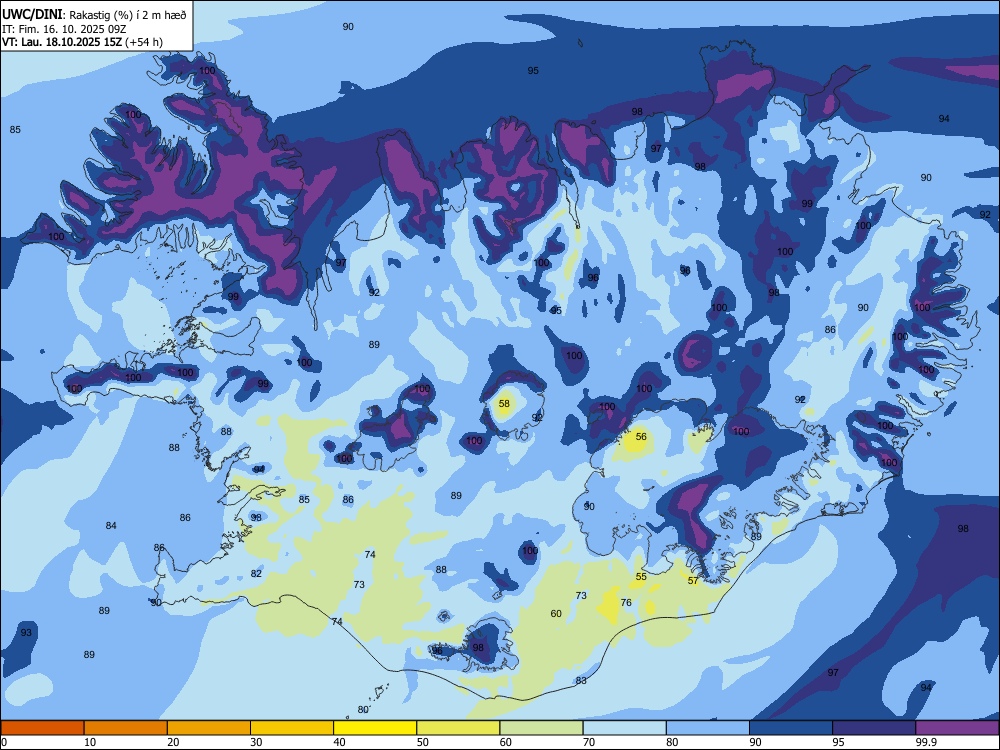Select the 80 value near the southern islands
This screenshot has width=1000, height=750.
pyautogui.click(x=363, y=709)
